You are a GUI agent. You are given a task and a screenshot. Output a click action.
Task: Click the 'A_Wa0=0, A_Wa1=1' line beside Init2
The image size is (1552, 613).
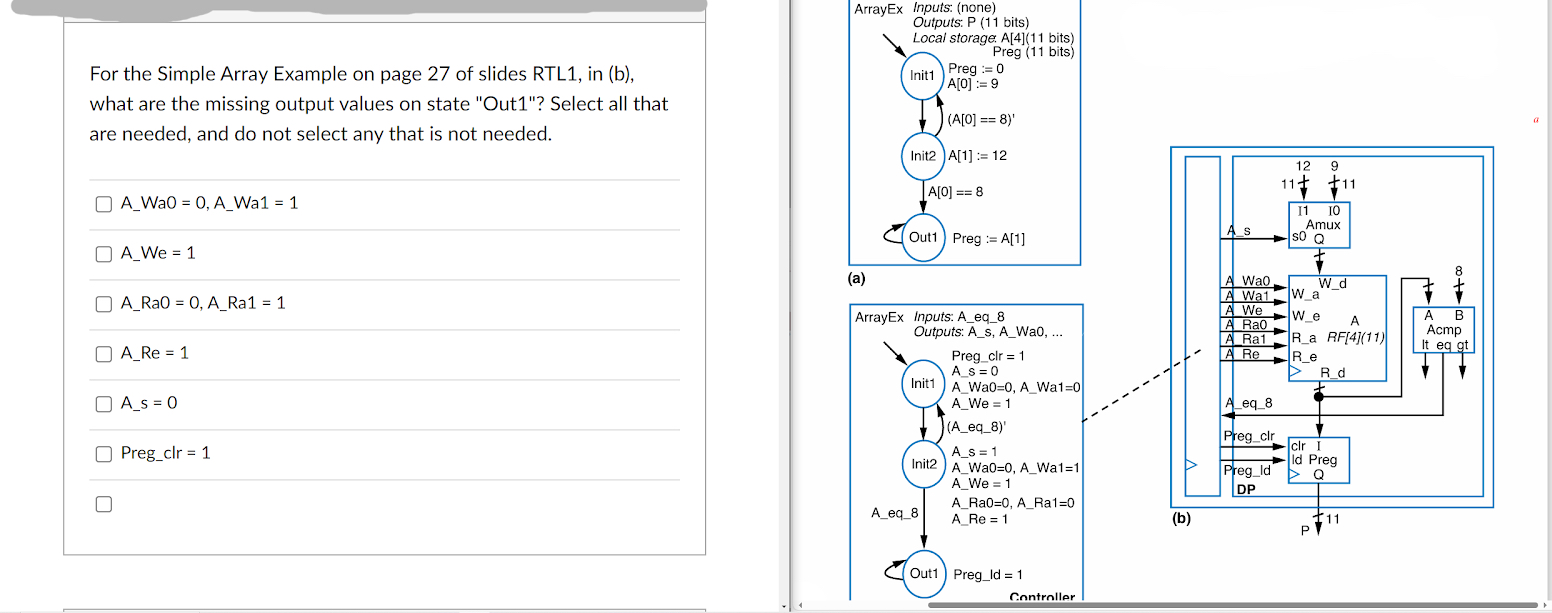tap(1015, 467)
